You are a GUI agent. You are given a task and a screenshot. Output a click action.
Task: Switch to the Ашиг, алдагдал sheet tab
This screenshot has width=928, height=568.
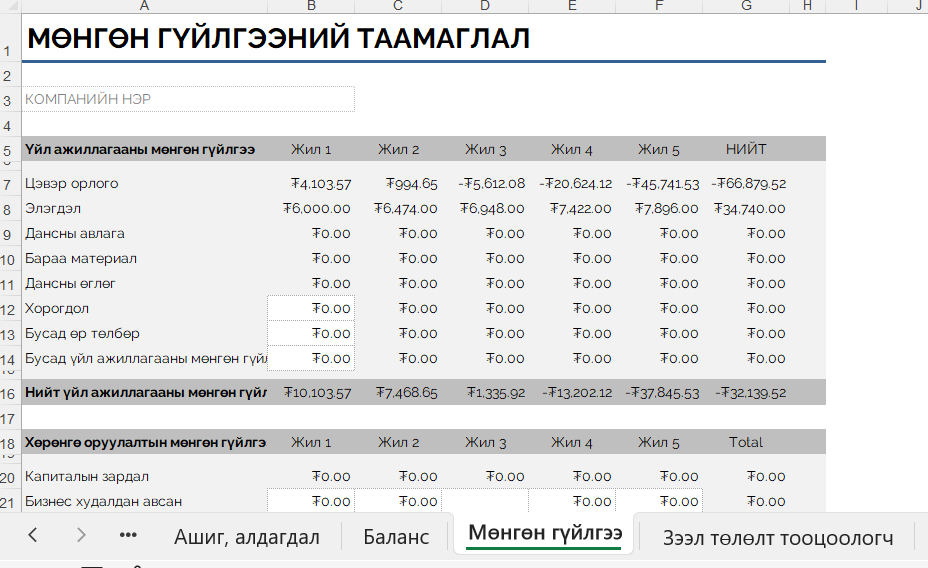tap(246, 537)
